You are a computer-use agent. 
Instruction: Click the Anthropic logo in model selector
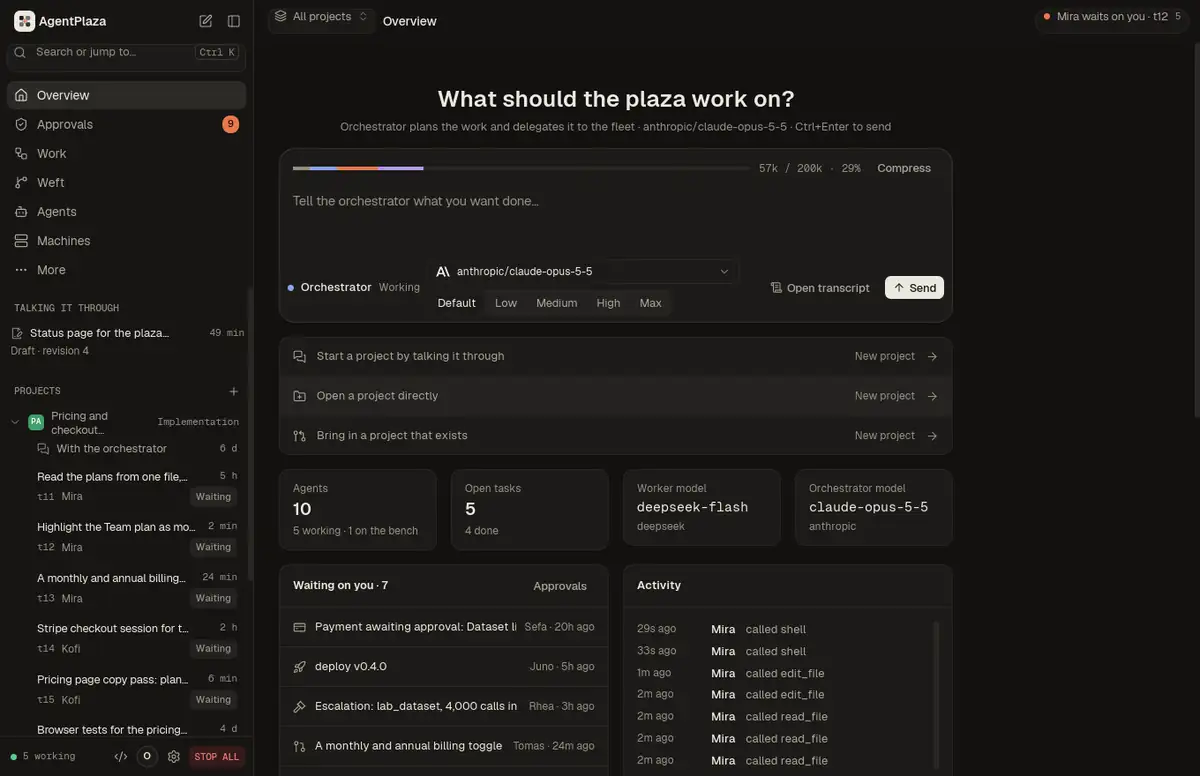point(443,271)
